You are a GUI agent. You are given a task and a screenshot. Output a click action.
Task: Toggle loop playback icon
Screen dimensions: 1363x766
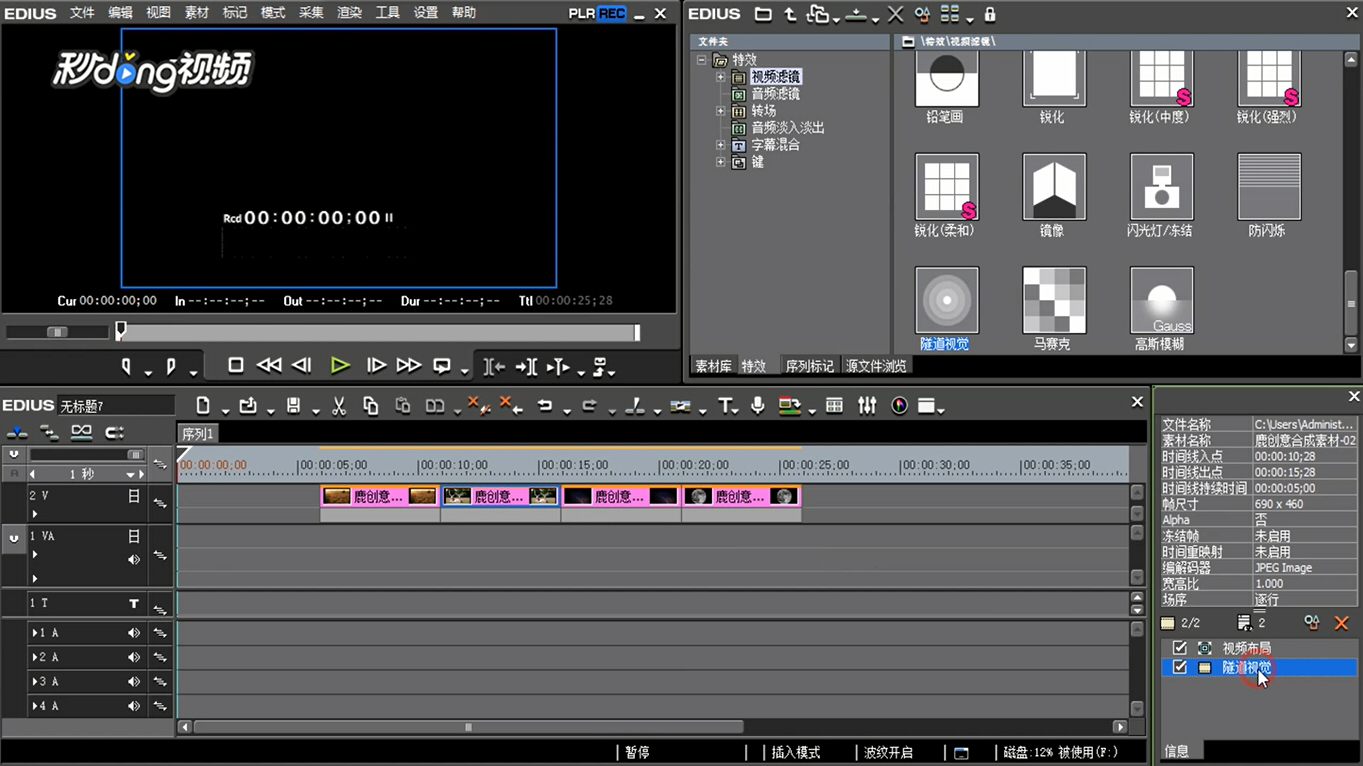pyautogui.click(x=442, y=366)
